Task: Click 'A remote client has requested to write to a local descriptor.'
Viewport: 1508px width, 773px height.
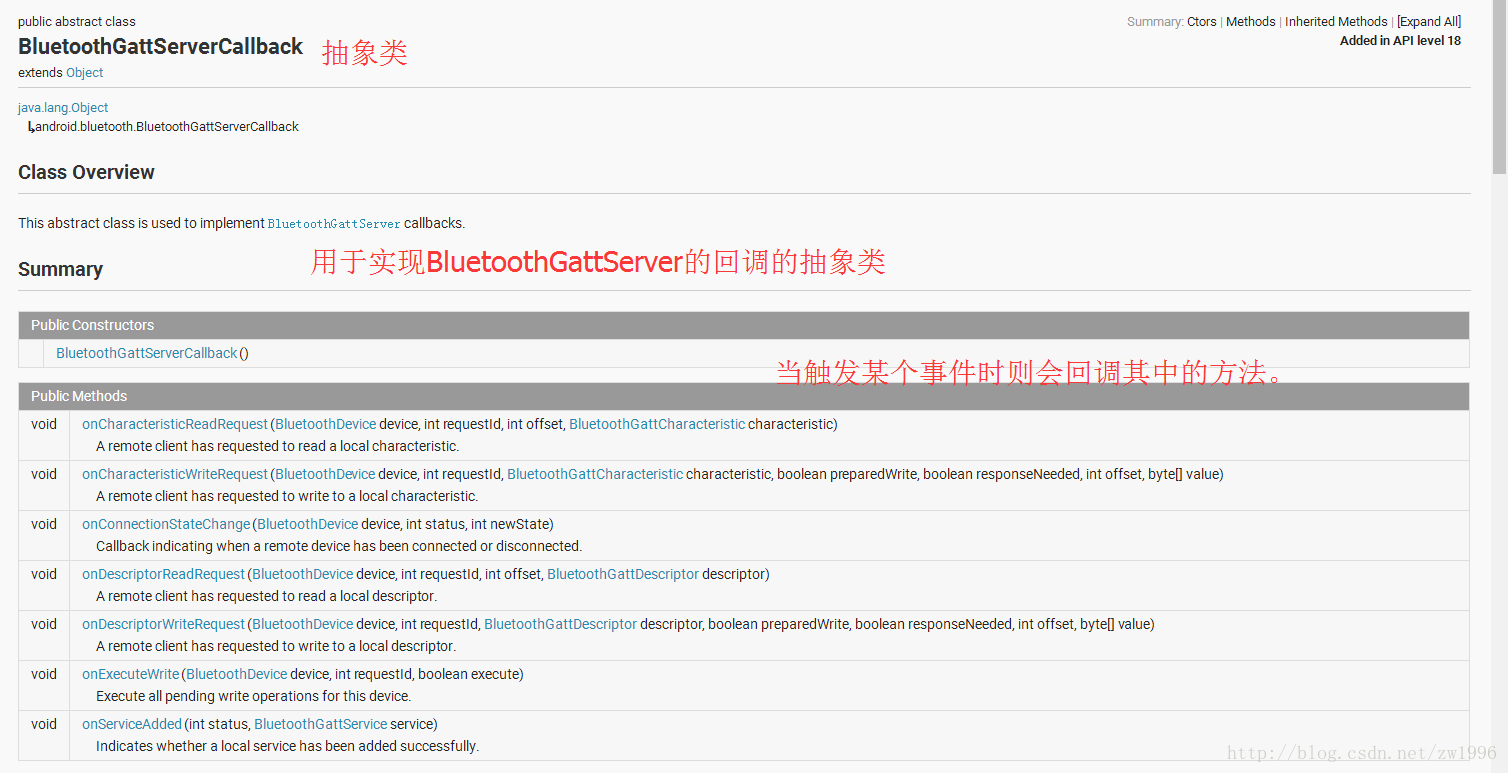Action: click(276, 646)
